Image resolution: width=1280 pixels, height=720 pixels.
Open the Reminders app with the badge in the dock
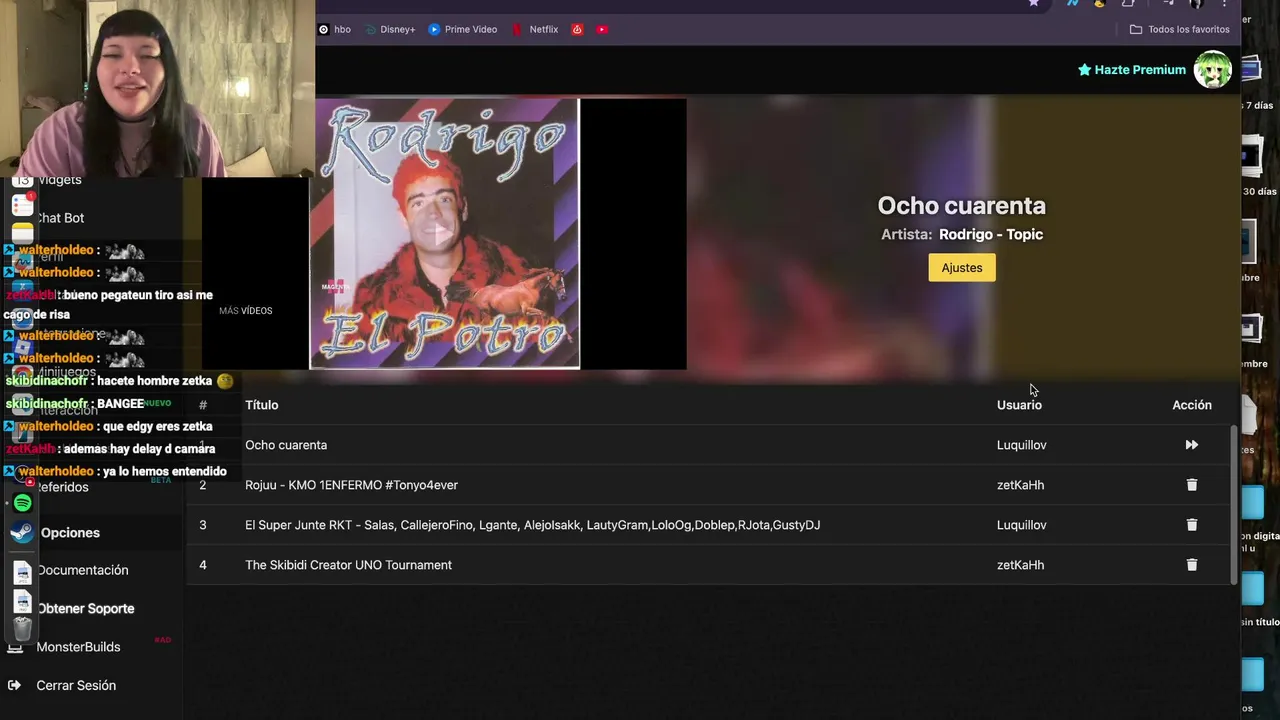22,205
